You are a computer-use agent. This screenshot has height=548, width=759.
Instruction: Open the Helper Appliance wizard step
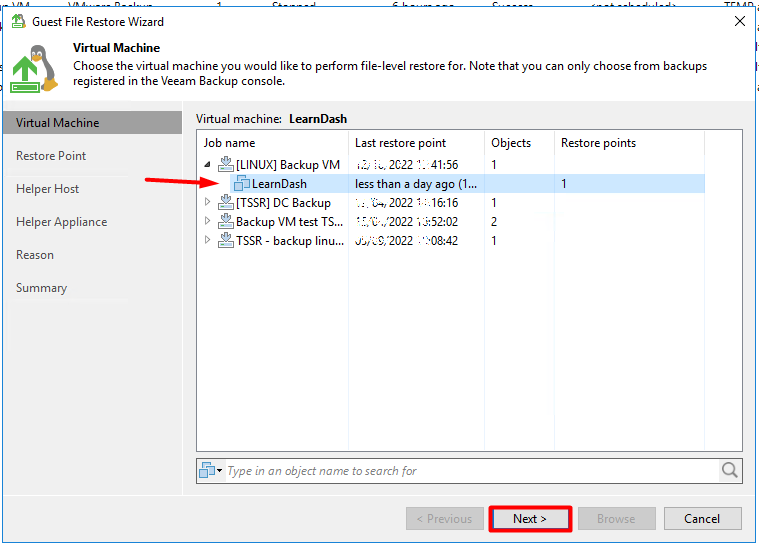click(61, 222)
